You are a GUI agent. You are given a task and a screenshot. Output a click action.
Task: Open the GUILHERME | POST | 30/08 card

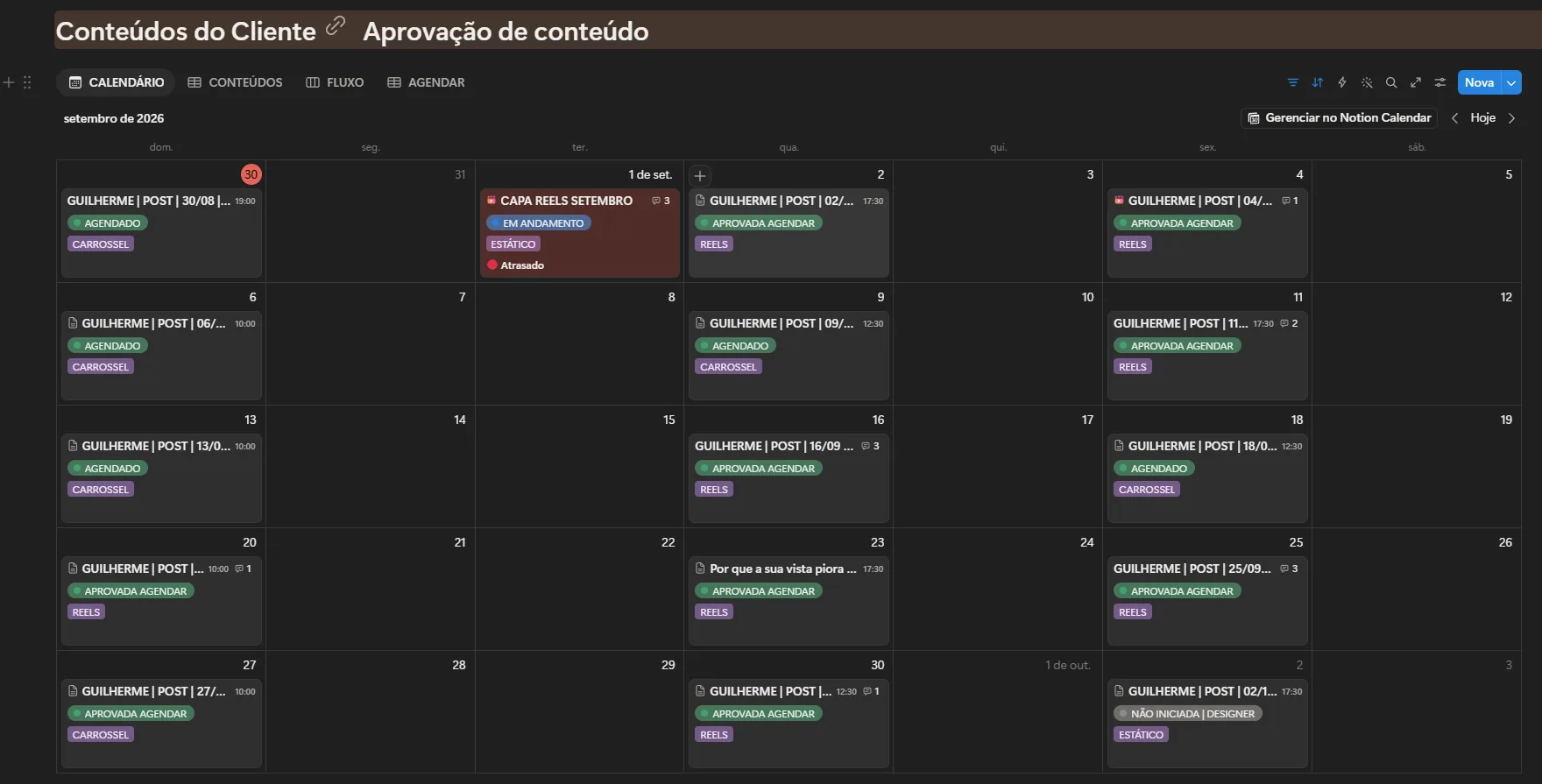[x=161, y=233]
